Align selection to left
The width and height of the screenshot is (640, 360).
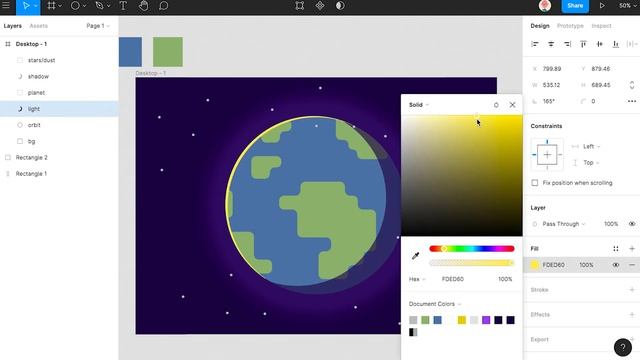[x=535, y=44]
